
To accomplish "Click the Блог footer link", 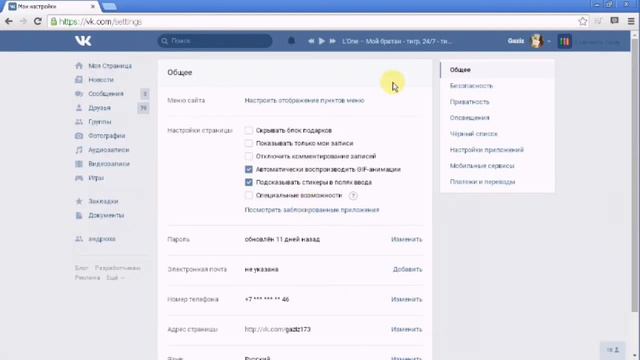I will click(81, 268).
